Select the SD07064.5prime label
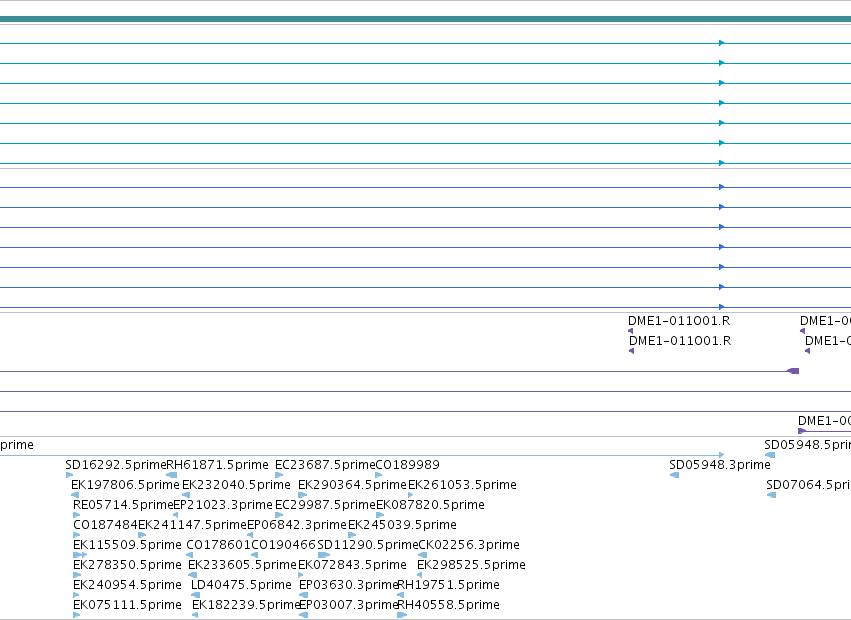The width and height of the screenshot is (851, 620). click(809, 485)
